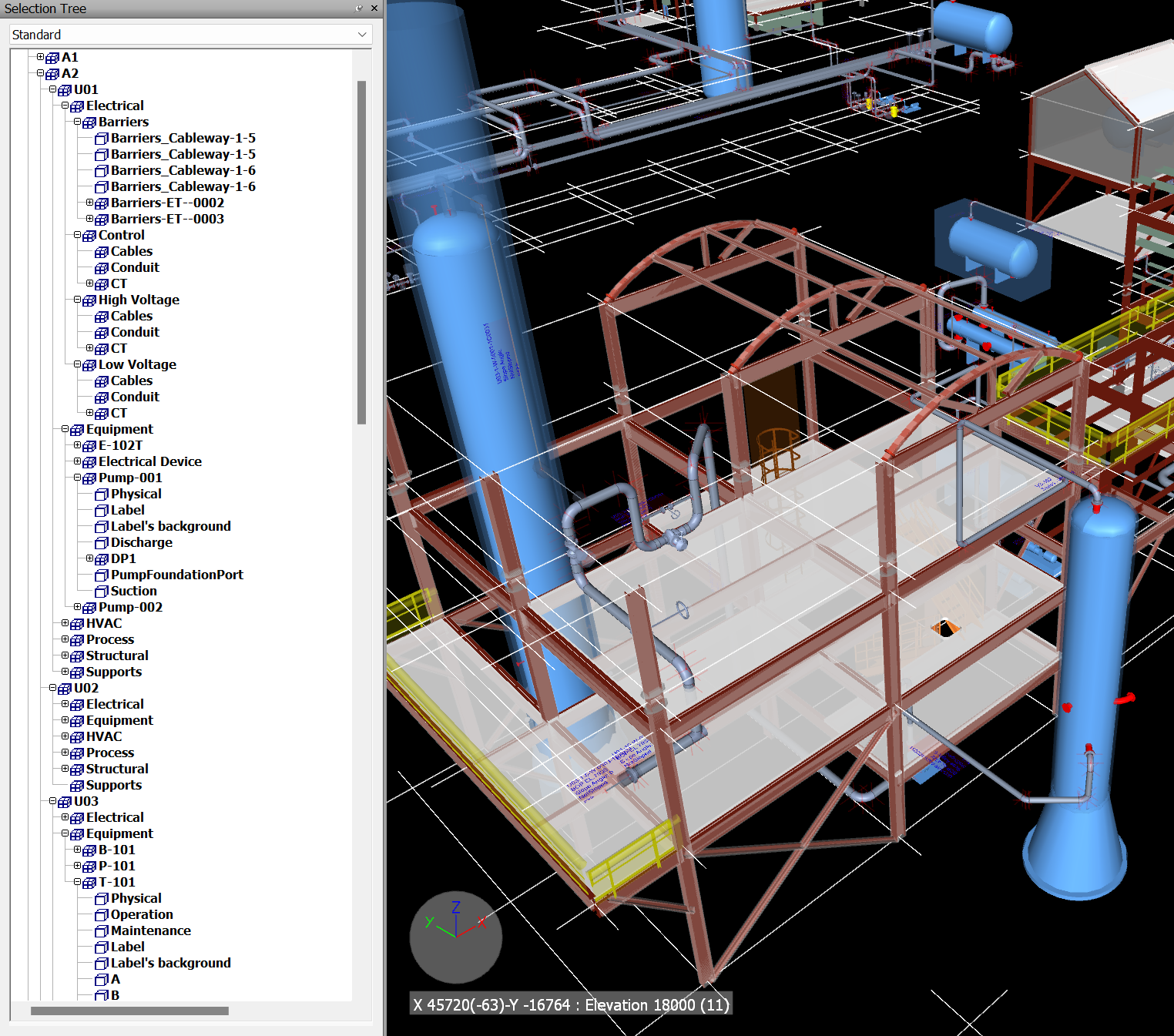The image size is (1174, 1036).
Task: Expand the Pump-002 node
Action: click(x=77, y=608)
